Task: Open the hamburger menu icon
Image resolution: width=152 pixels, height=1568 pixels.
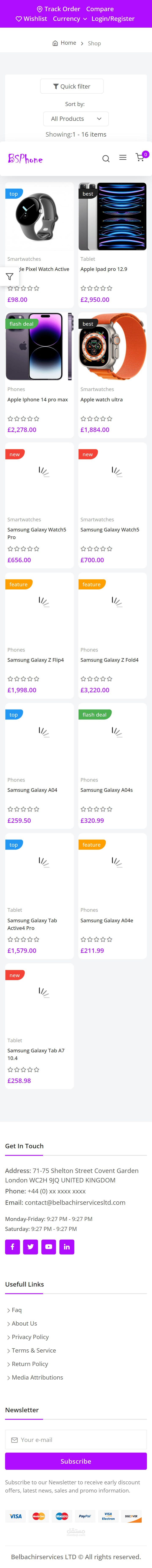Action: (123, 158)
